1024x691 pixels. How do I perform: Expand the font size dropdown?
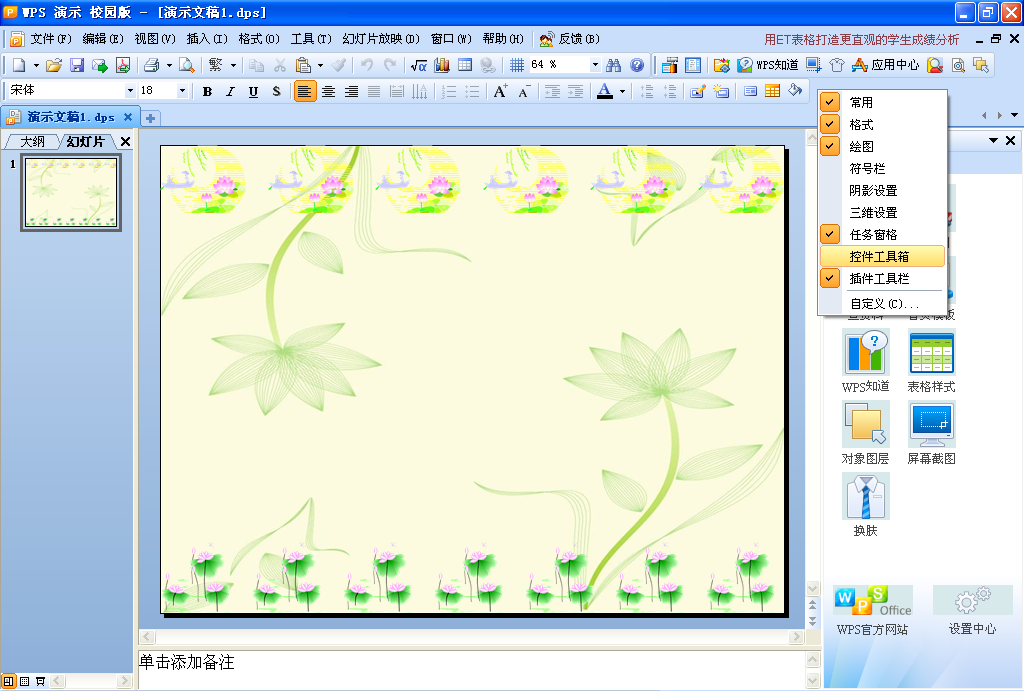(182, 91)
